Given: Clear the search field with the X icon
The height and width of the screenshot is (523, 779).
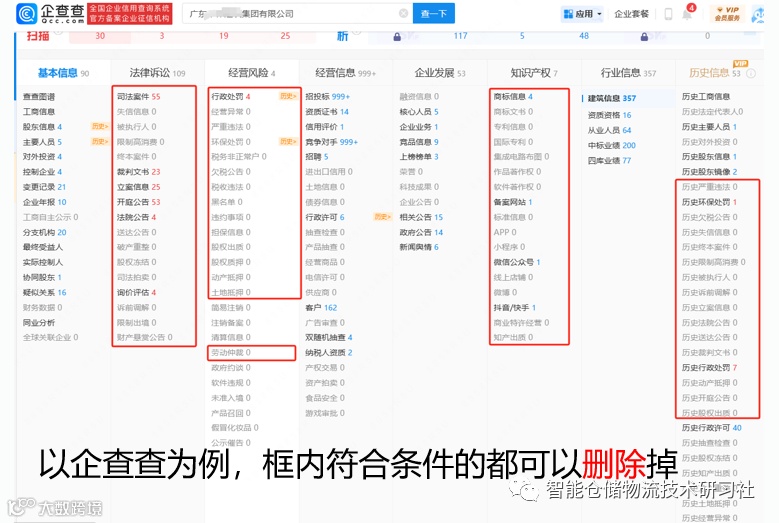Looking at the screenshot, I should [x=404, y=13].
